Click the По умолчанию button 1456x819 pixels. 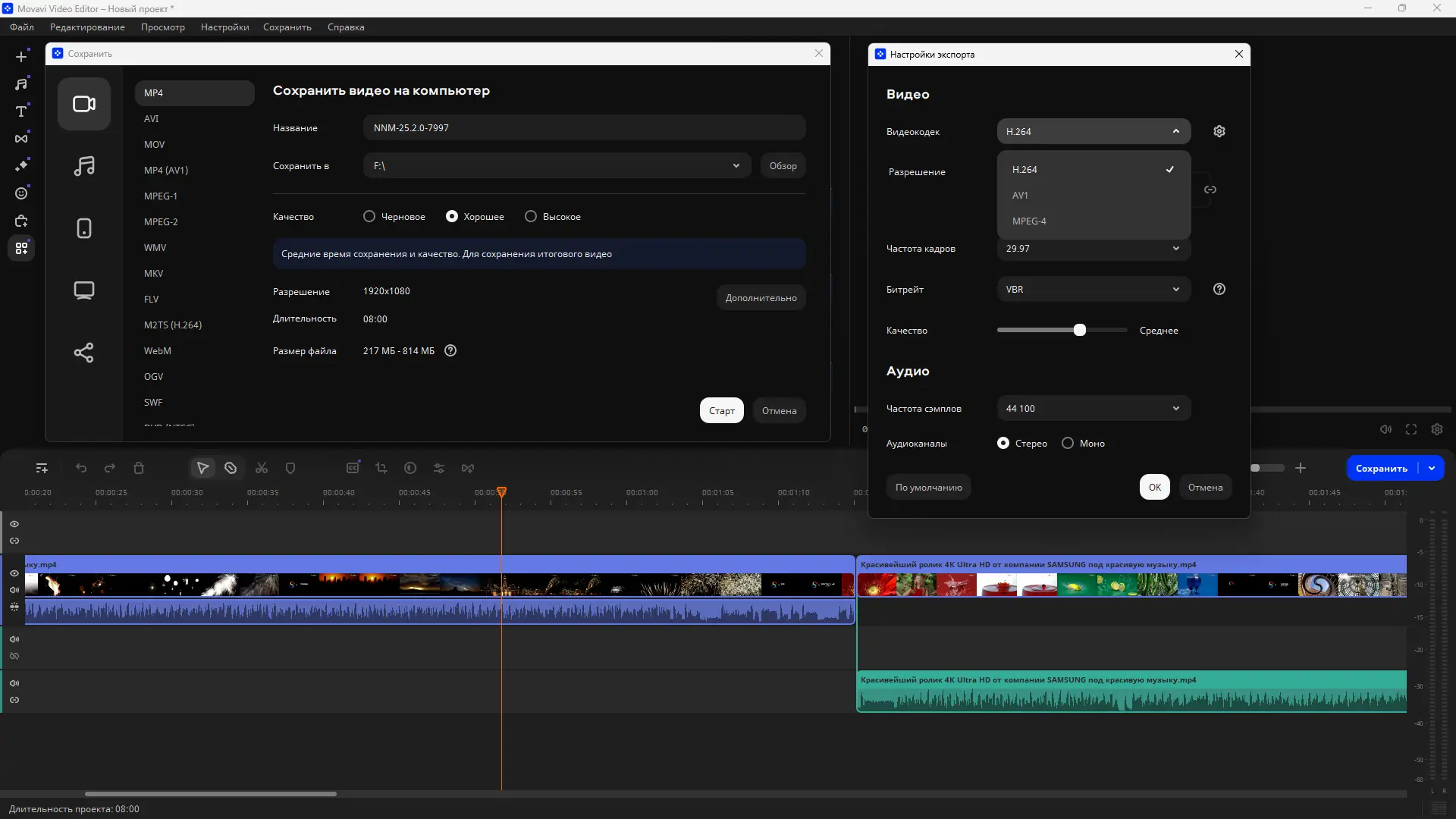(928, 487)
